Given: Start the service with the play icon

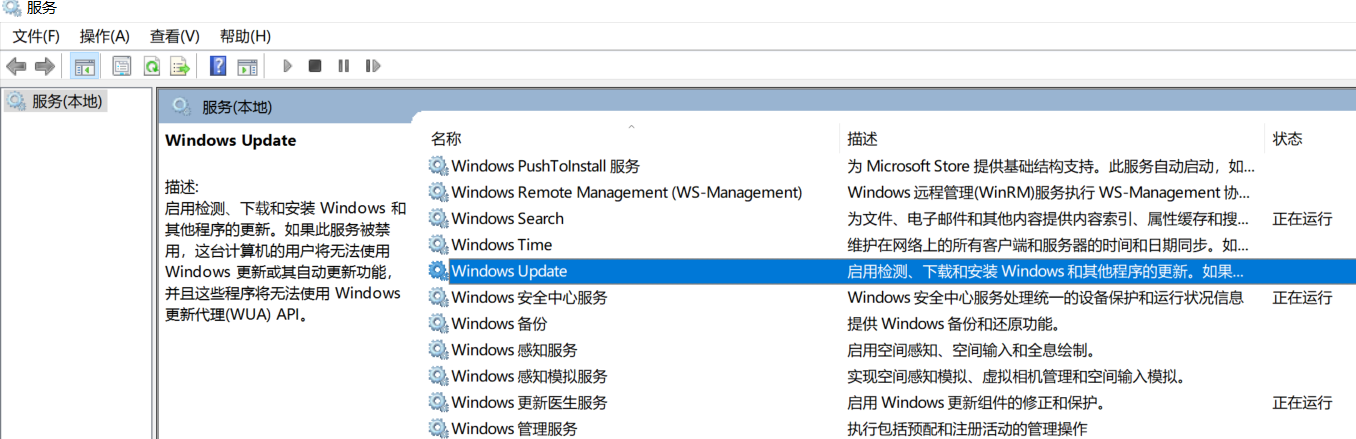Looking at the screenshot, I should 287,66.
